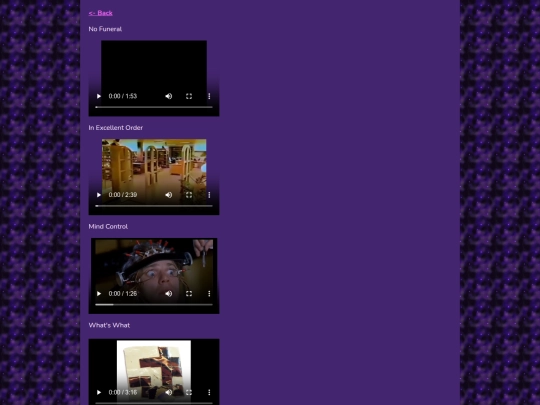This screenshot has width=540, height=405.
Task: Play the In Excellent Order video
Action: (x=99, y=195)
